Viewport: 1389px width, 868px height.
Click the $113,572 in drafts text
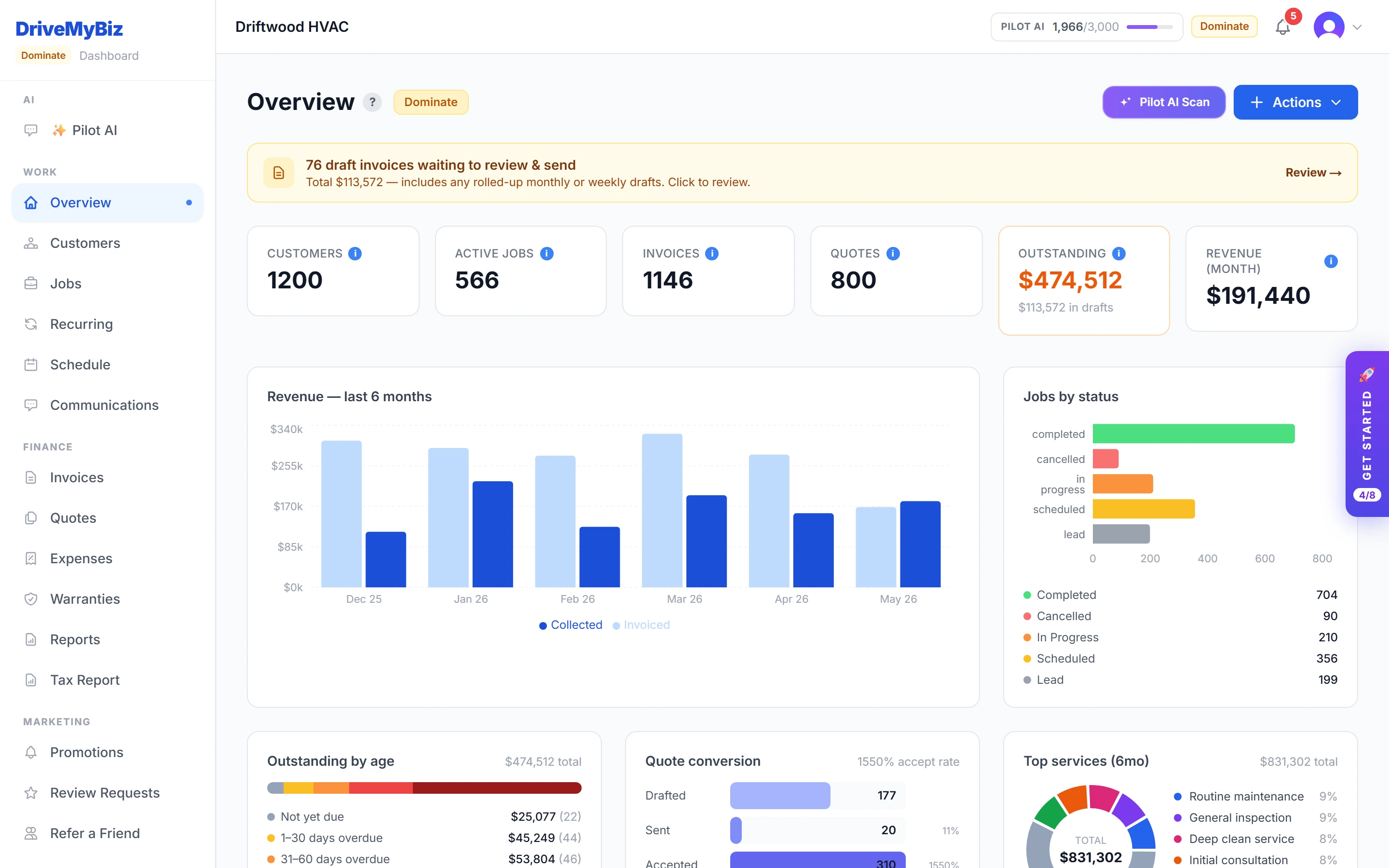(1065, 307)
